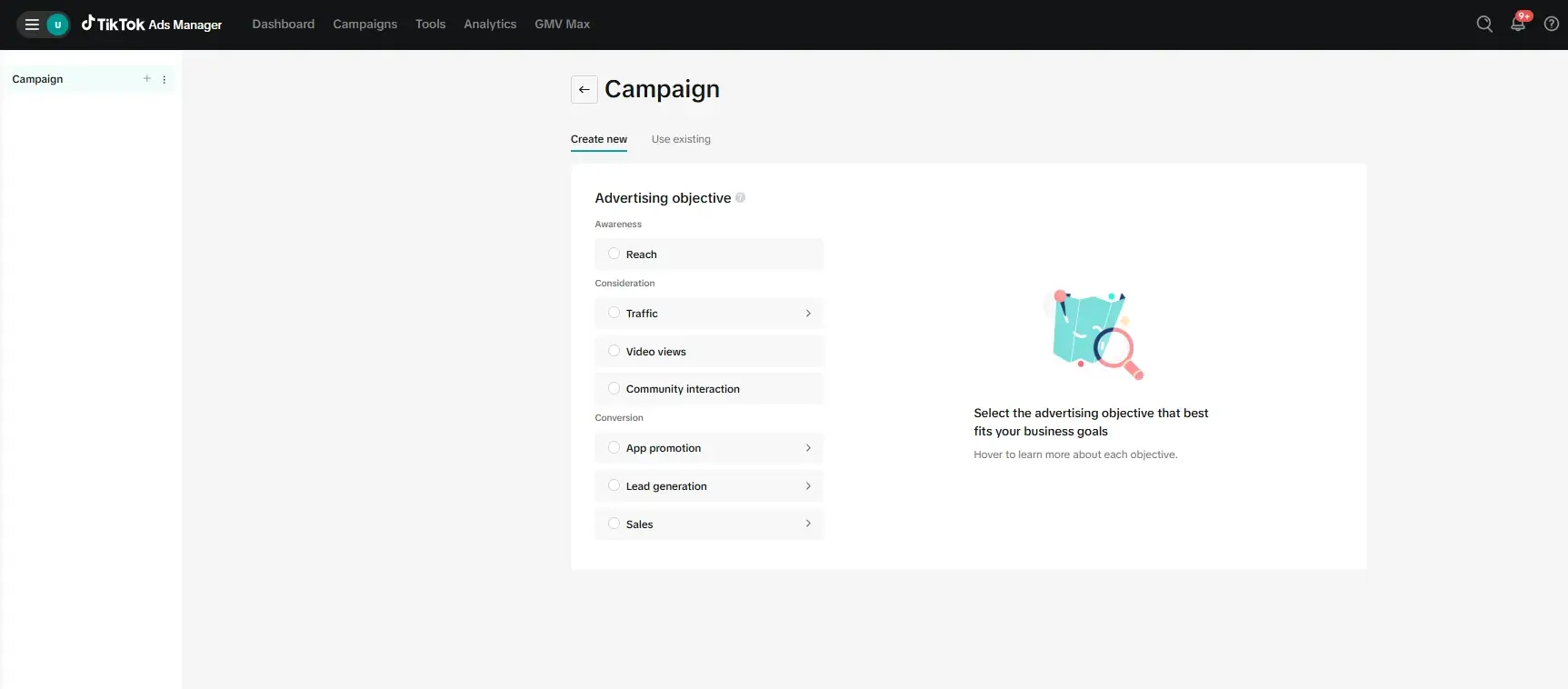Viewport: 1568px width, 689px height.
Task: Switch to the Use existing tab
Action: [x=681, y=139]
